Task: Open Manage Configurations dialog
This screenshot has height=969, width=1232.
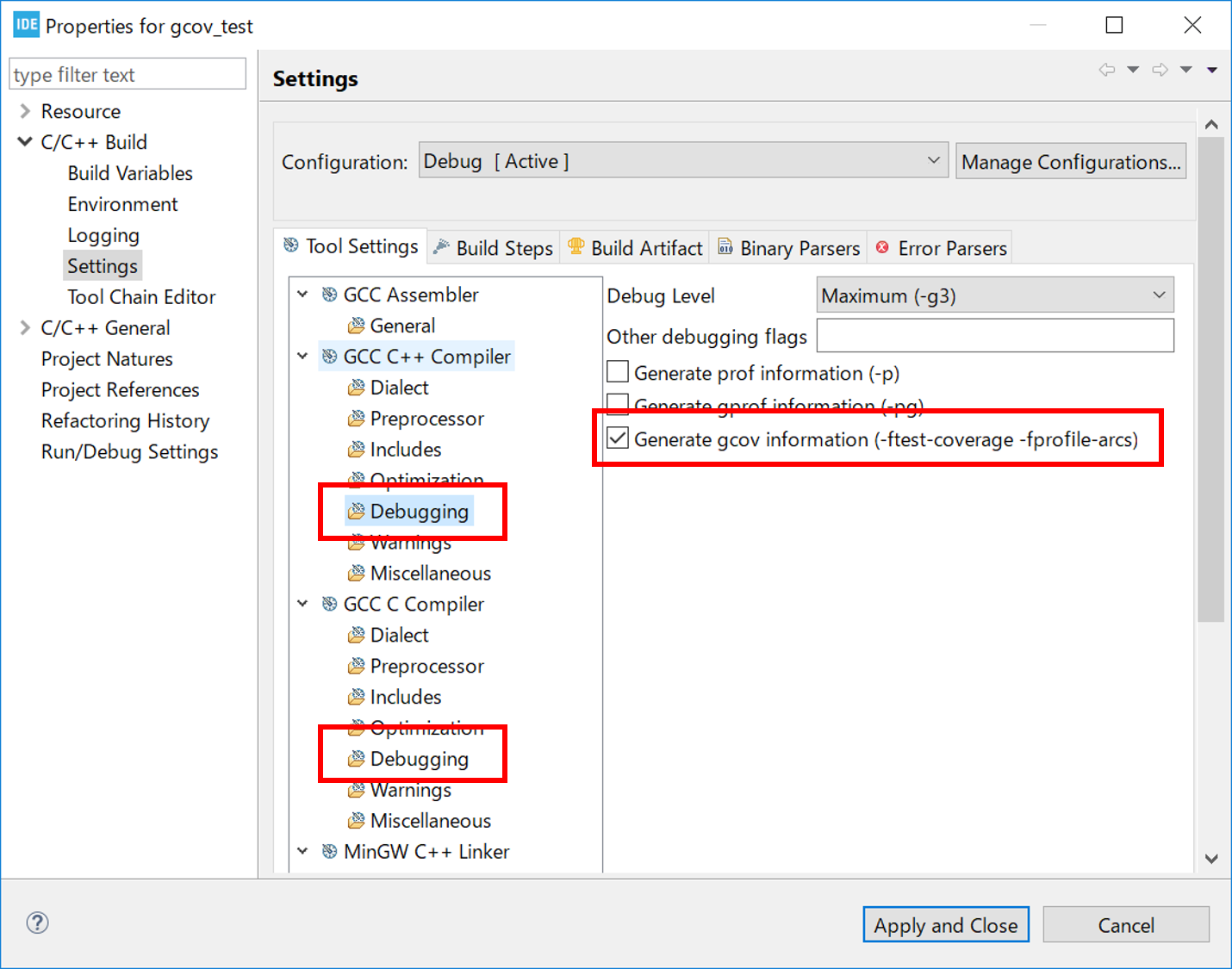Action: [1070, 161]
